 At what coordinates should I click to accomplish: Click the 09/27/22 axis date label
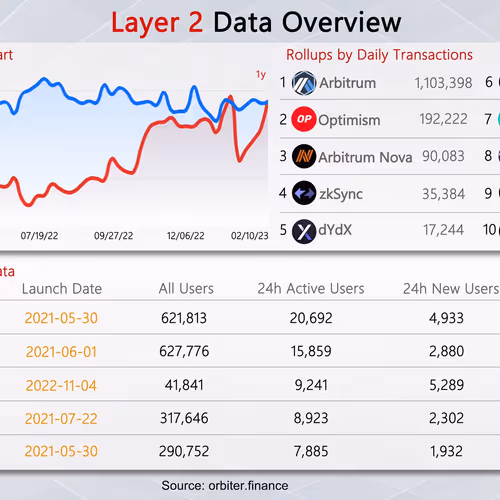pos(113,236)
